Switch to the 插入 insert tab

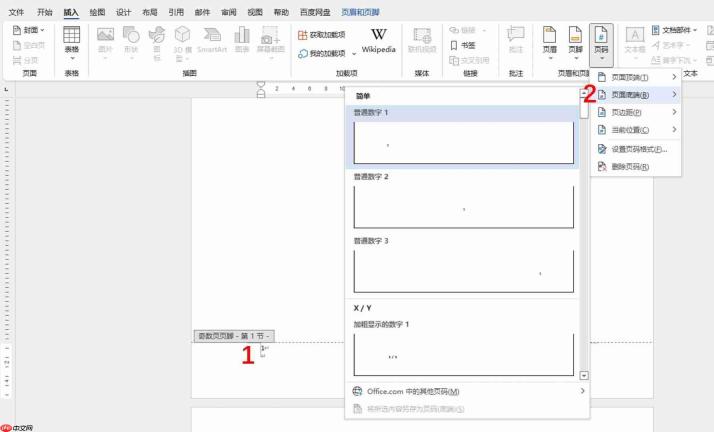[x=71, y=12]
